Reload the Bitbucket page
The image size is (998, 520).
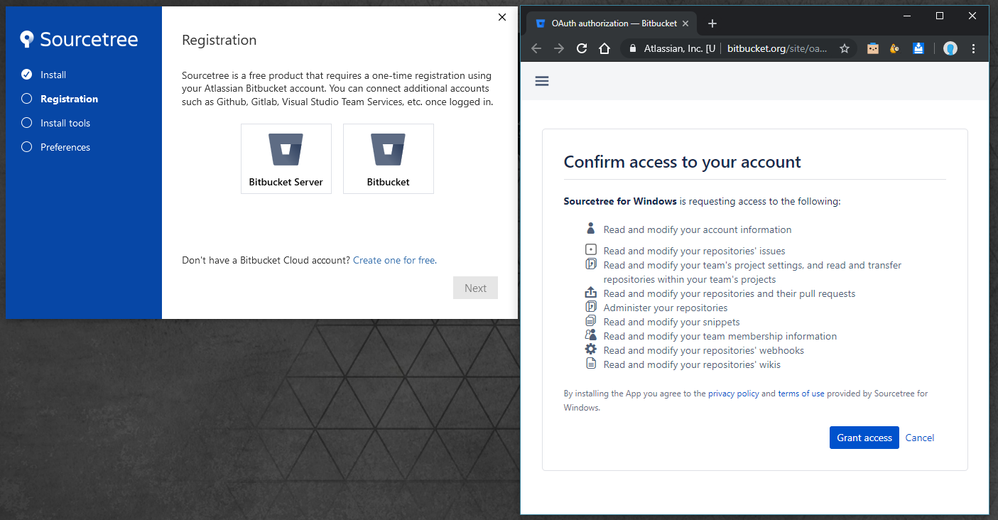pos(582,48)
